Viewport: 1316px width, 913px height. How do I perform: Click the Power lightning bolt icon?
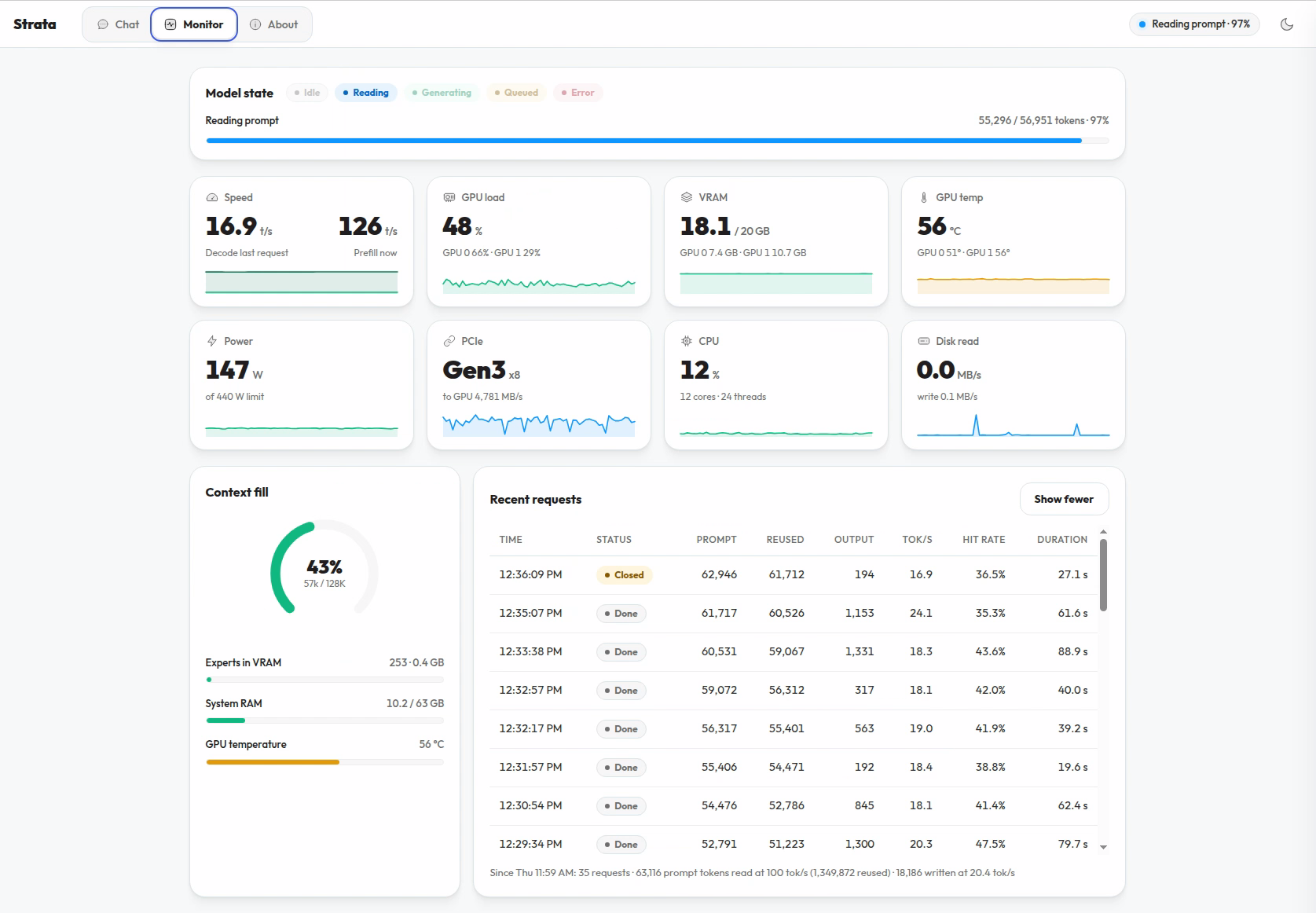(211, 342)
